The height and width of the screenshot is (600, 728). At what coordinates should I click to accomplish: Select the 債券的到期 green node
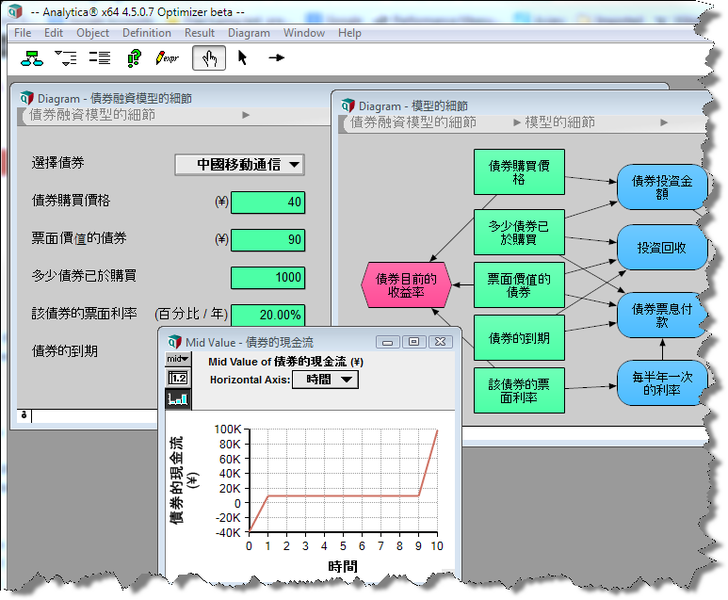[519, 338]
